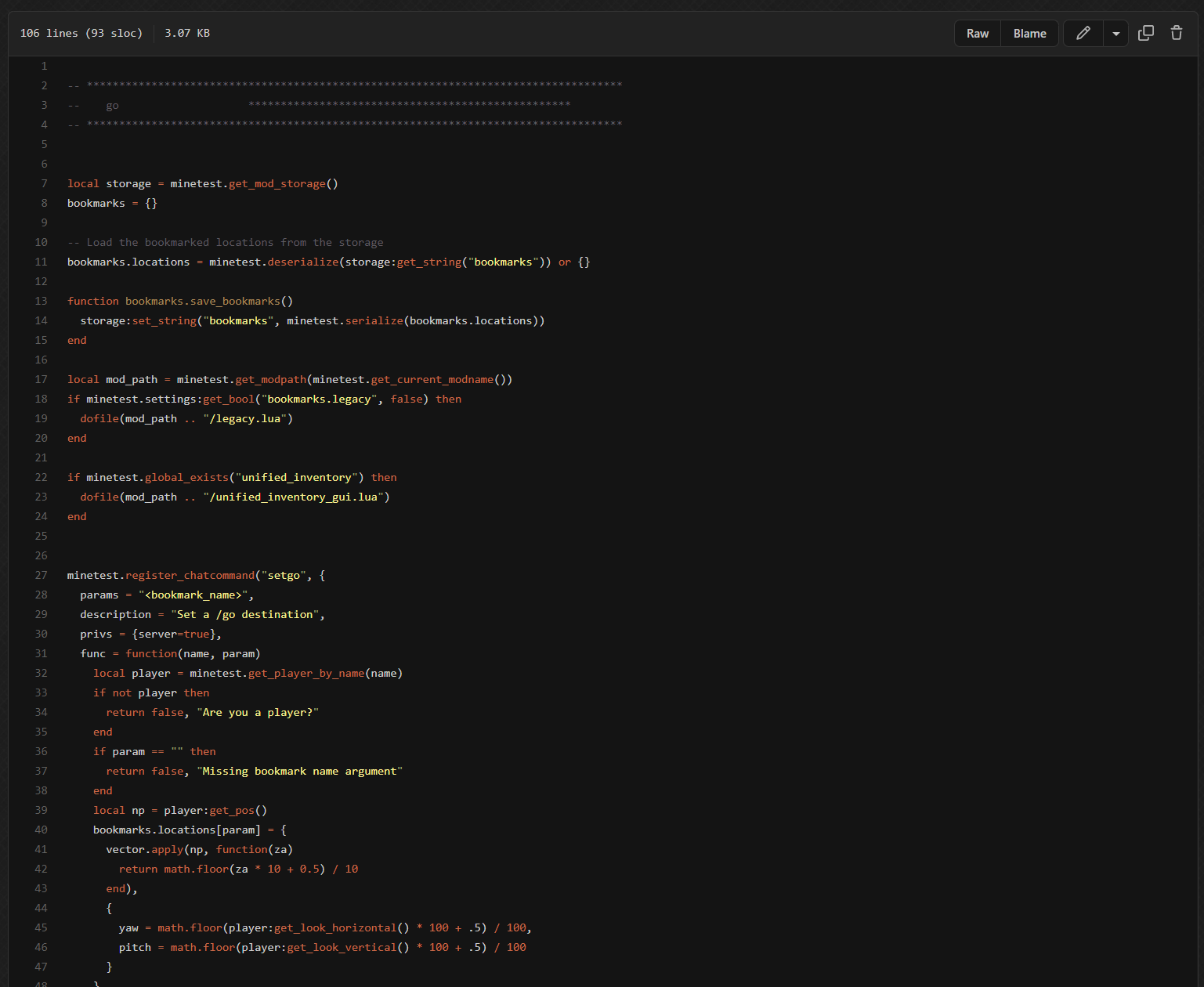1204x987 pixels.
Task: Open the Blame view
Action: coord(1029,34)
